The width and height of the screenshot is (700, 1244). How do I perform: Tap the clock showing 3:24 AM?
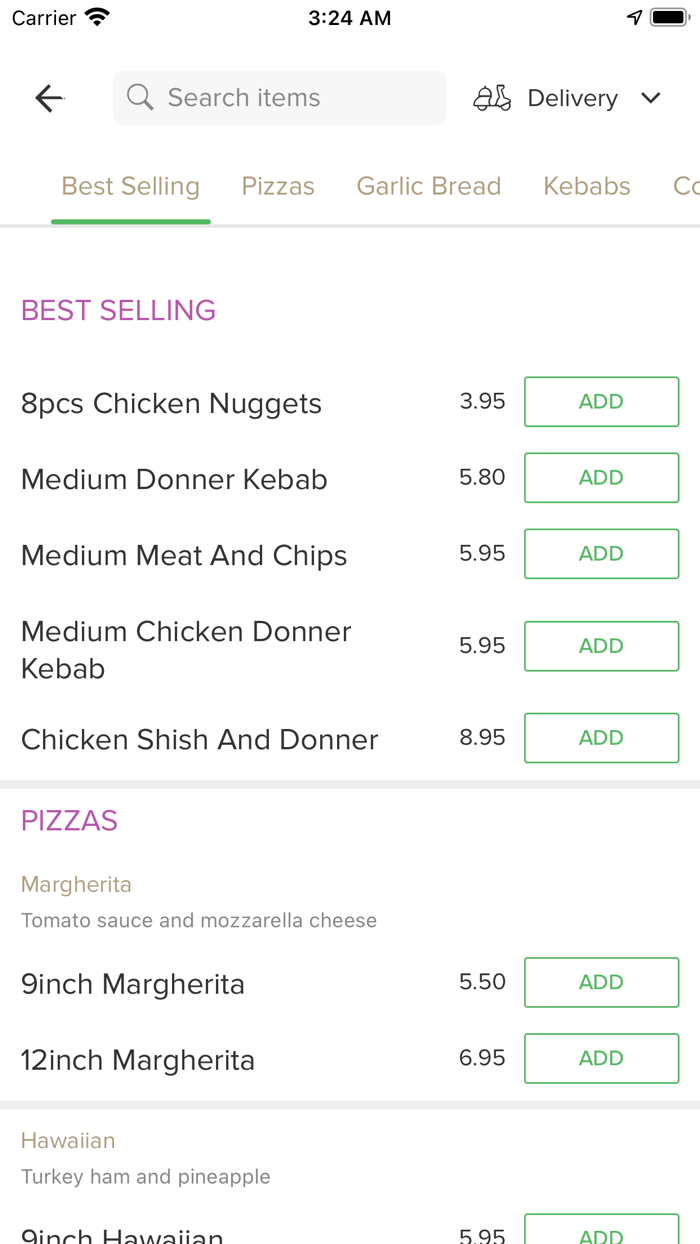(350, 17)
